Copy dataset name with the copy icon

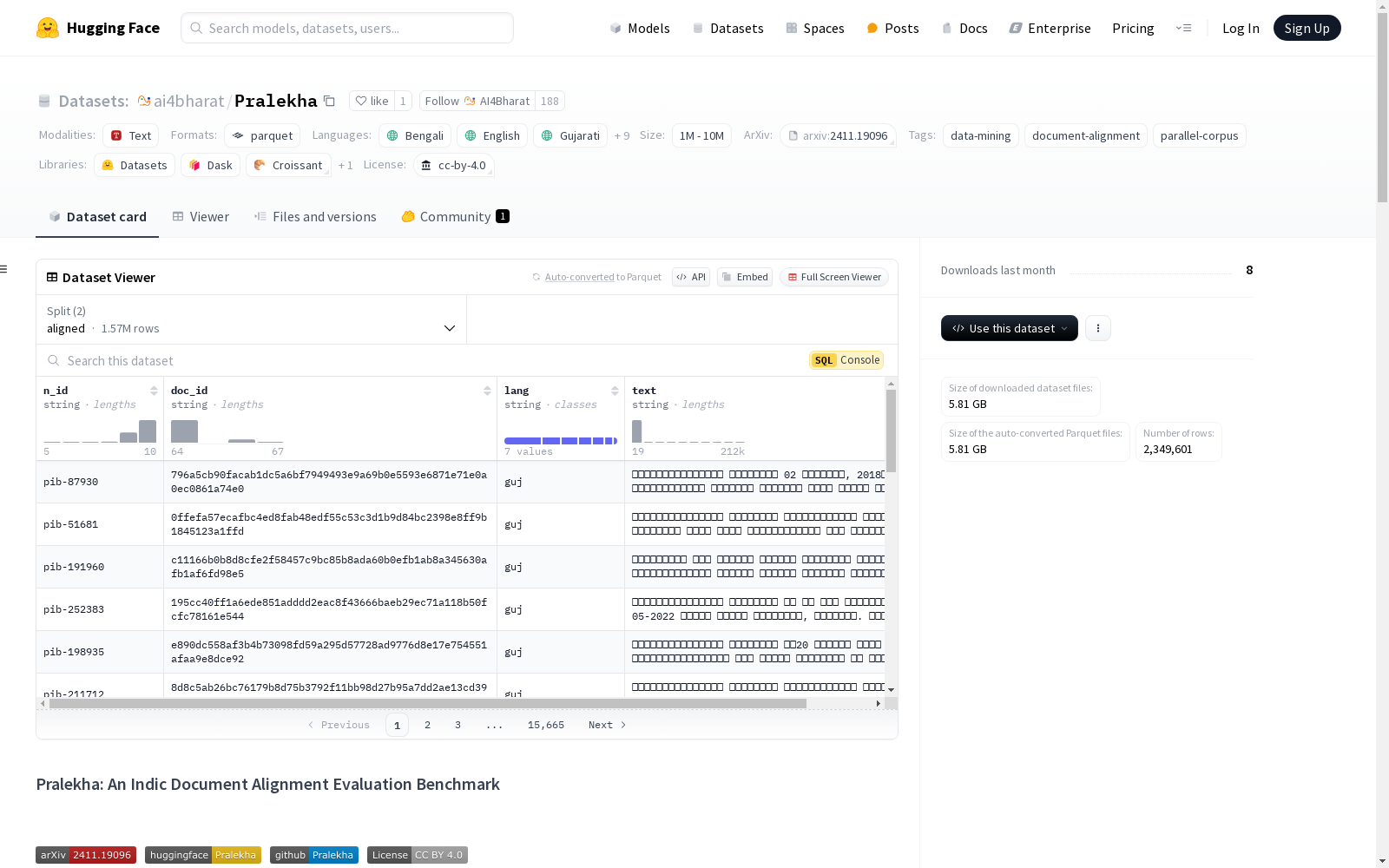329,101
